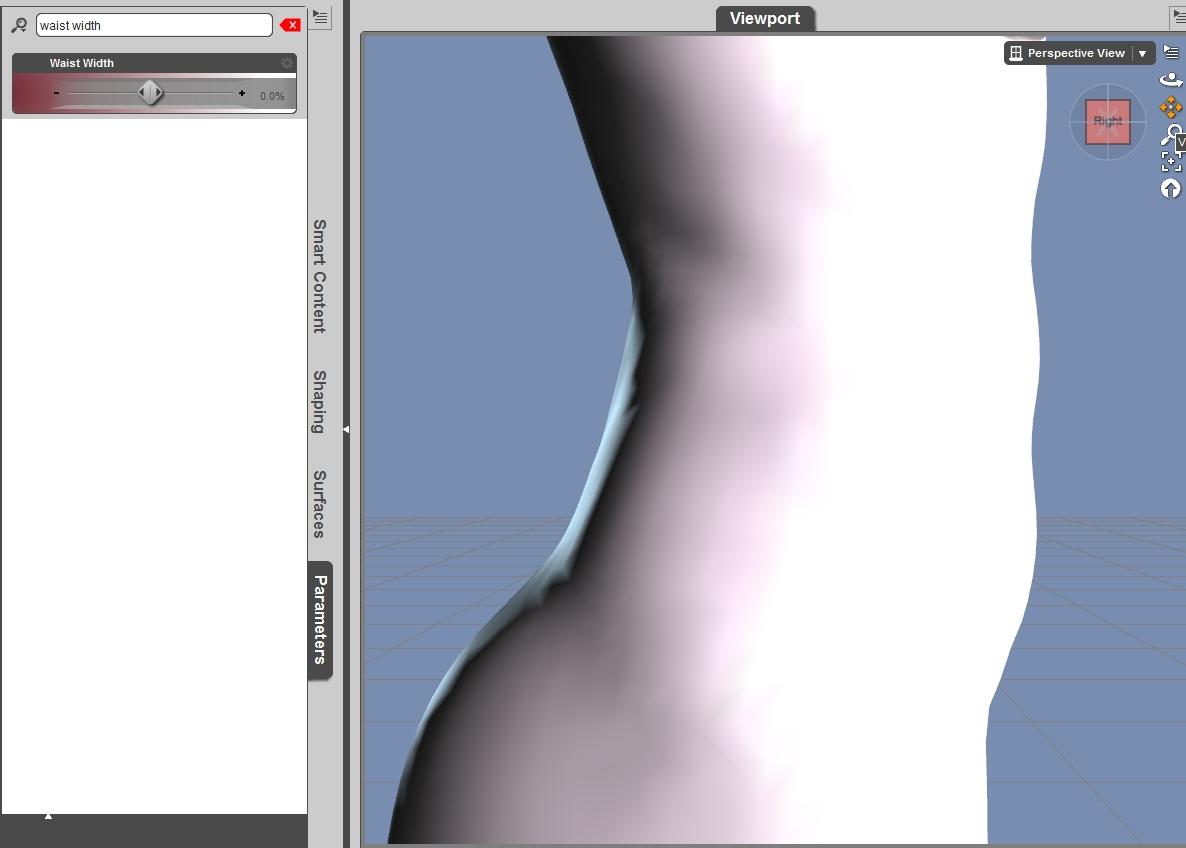
Task: Select the viewport zoom magnifier tool
Action: coord(1171,135)
